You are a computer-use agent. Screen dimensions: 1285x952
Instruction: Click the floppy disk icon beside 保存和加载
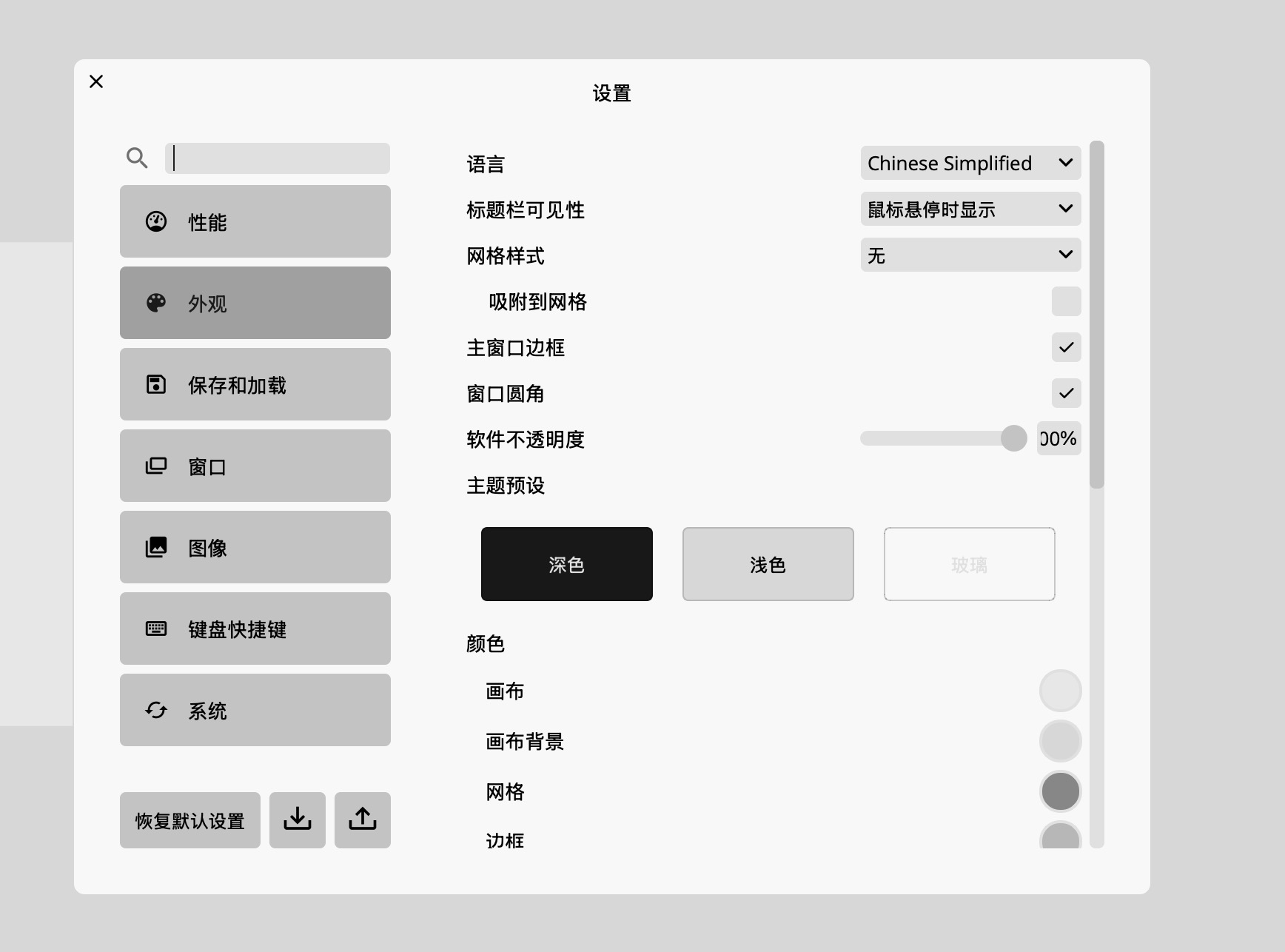[x=156, y=385]
